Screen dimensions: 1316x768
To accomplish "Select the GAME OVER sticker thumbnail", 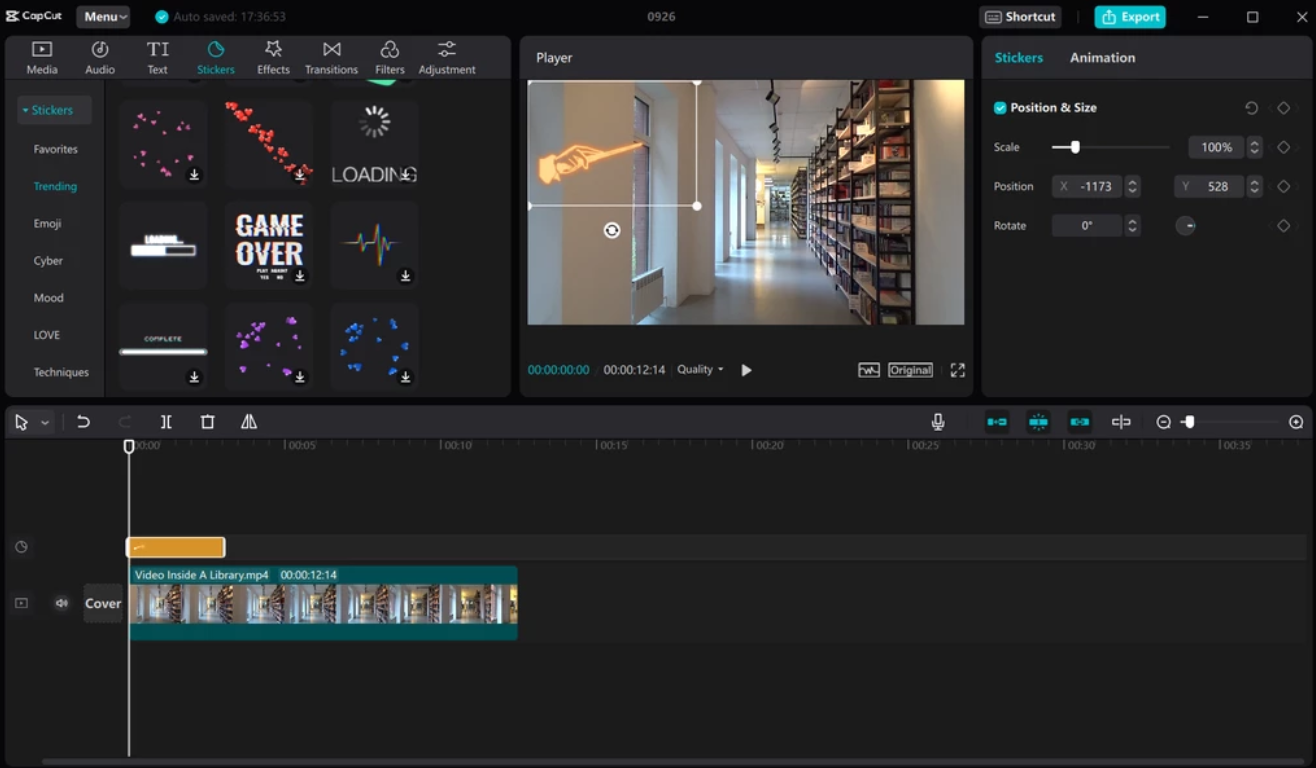I will pos(268,244).
